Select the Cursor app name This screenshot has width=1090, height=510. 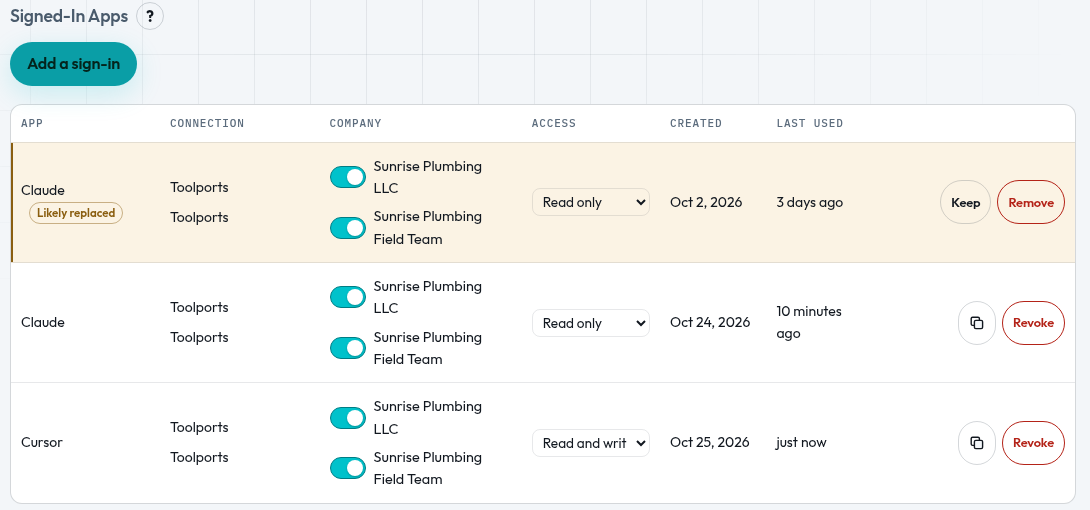[x=42, y=443]
